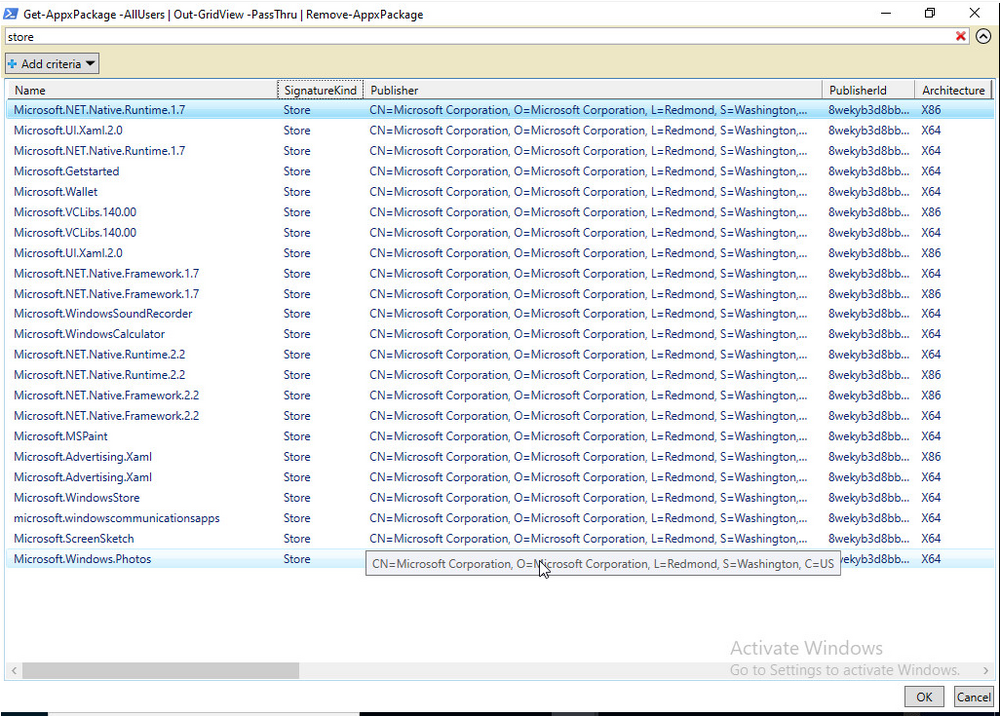This screenshot has height=716, width=1000.
Task: Select the Microsoft.Advertising.Xaml X64 row
Action: coord(500,477)
